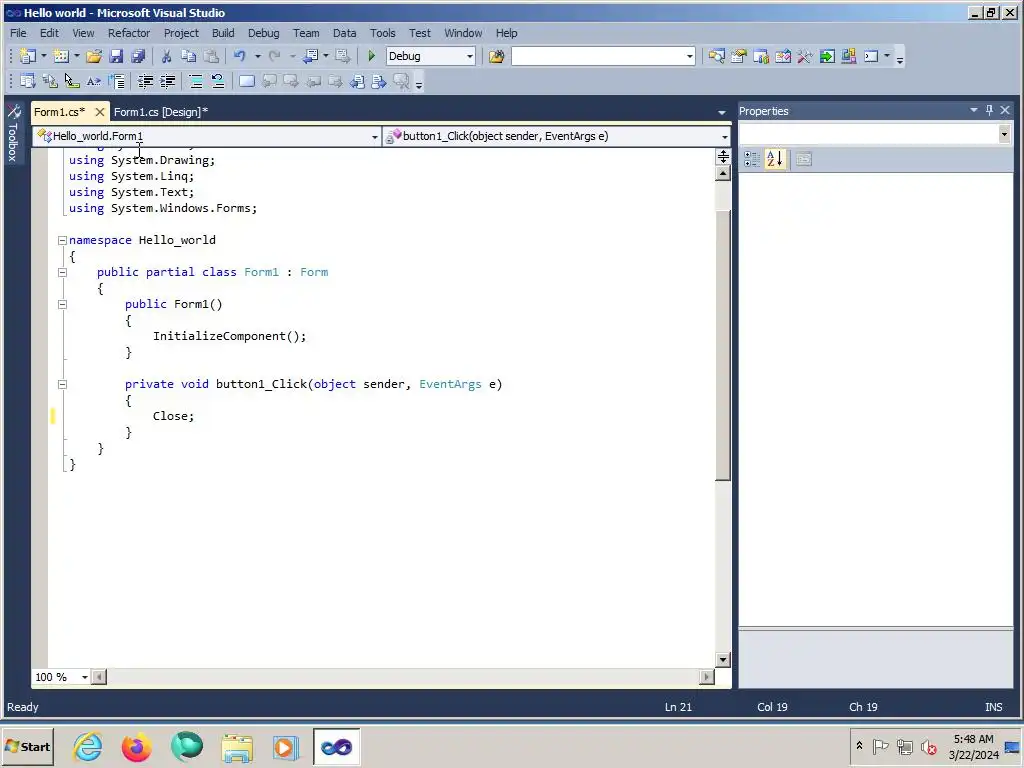Collapse the Form1 class code block

62,272
